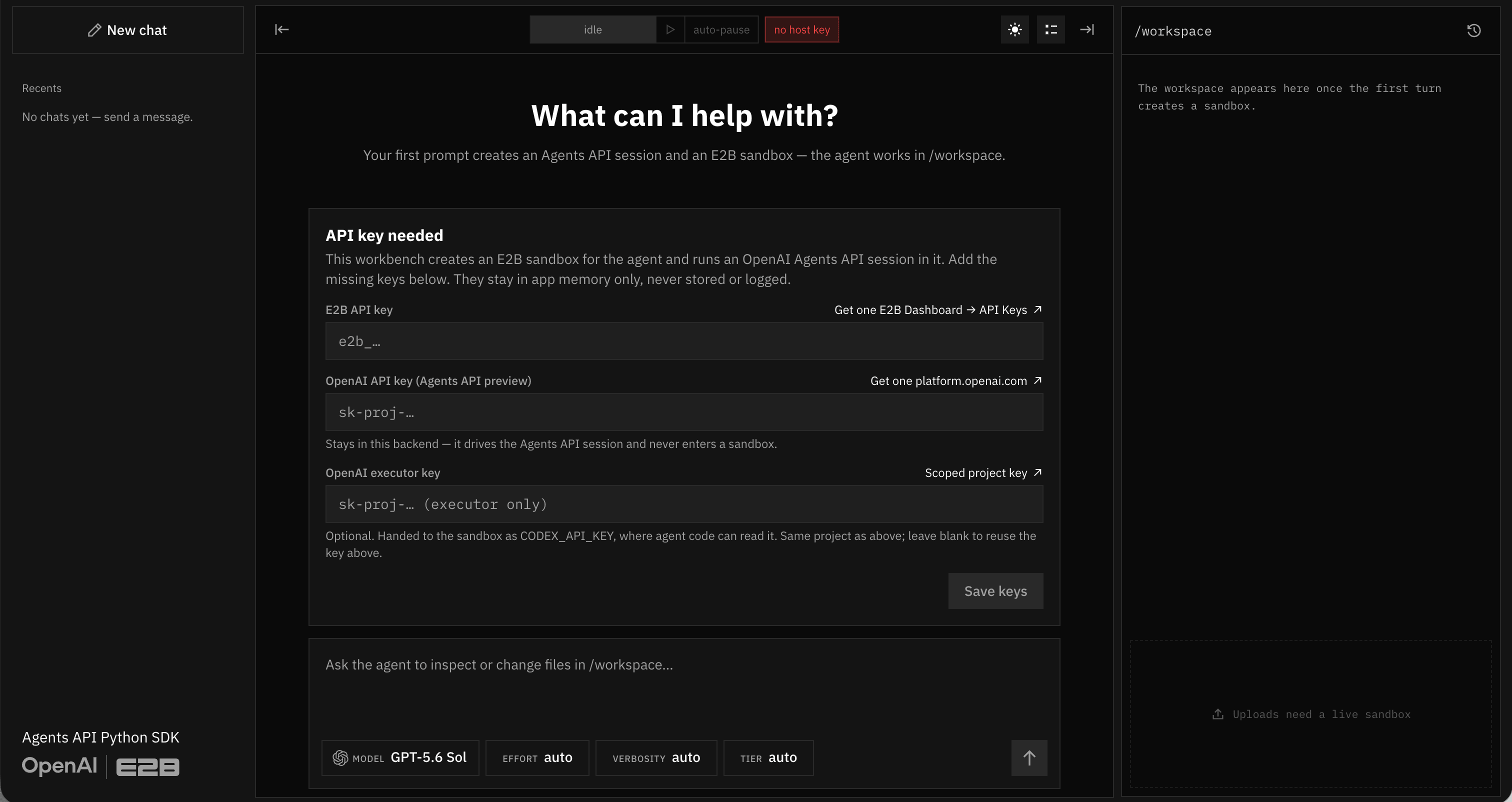Click the 'OpenAI executor key' label
This screenshot has width=1512, height=802.
pos(382,473)
